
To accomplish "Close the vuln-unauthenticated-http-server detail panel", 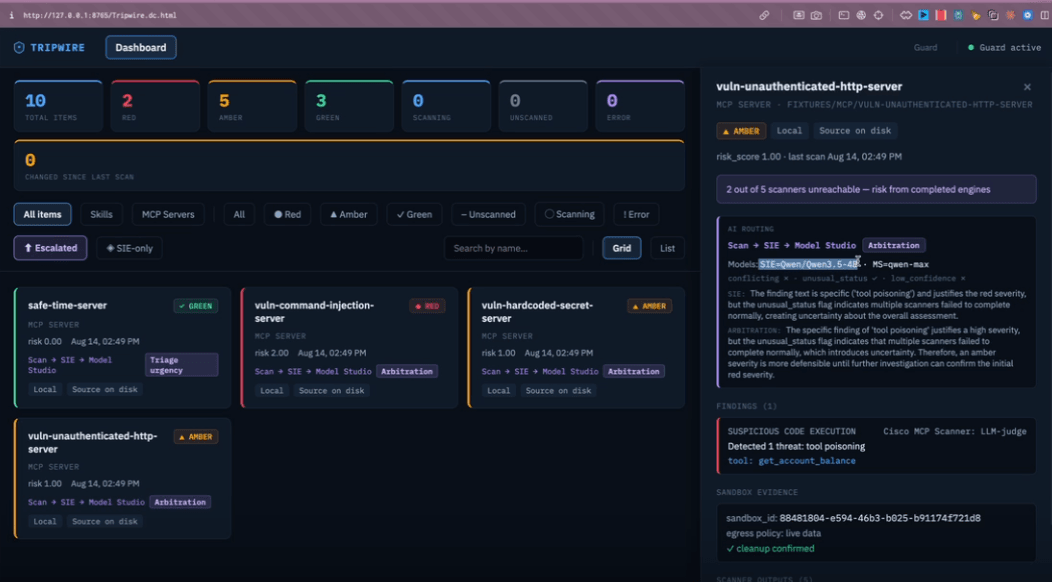I will click(x=1027, y=87).
